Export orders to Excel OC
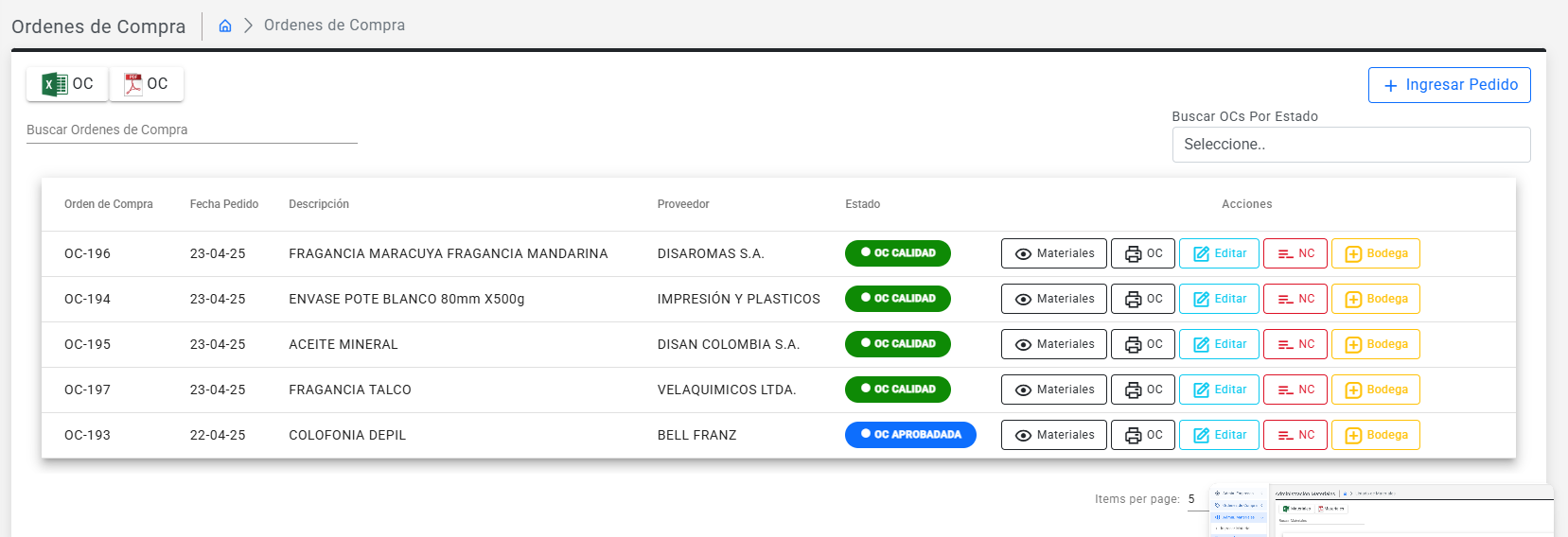The image size is (1568, 537). tap(67, 84)
